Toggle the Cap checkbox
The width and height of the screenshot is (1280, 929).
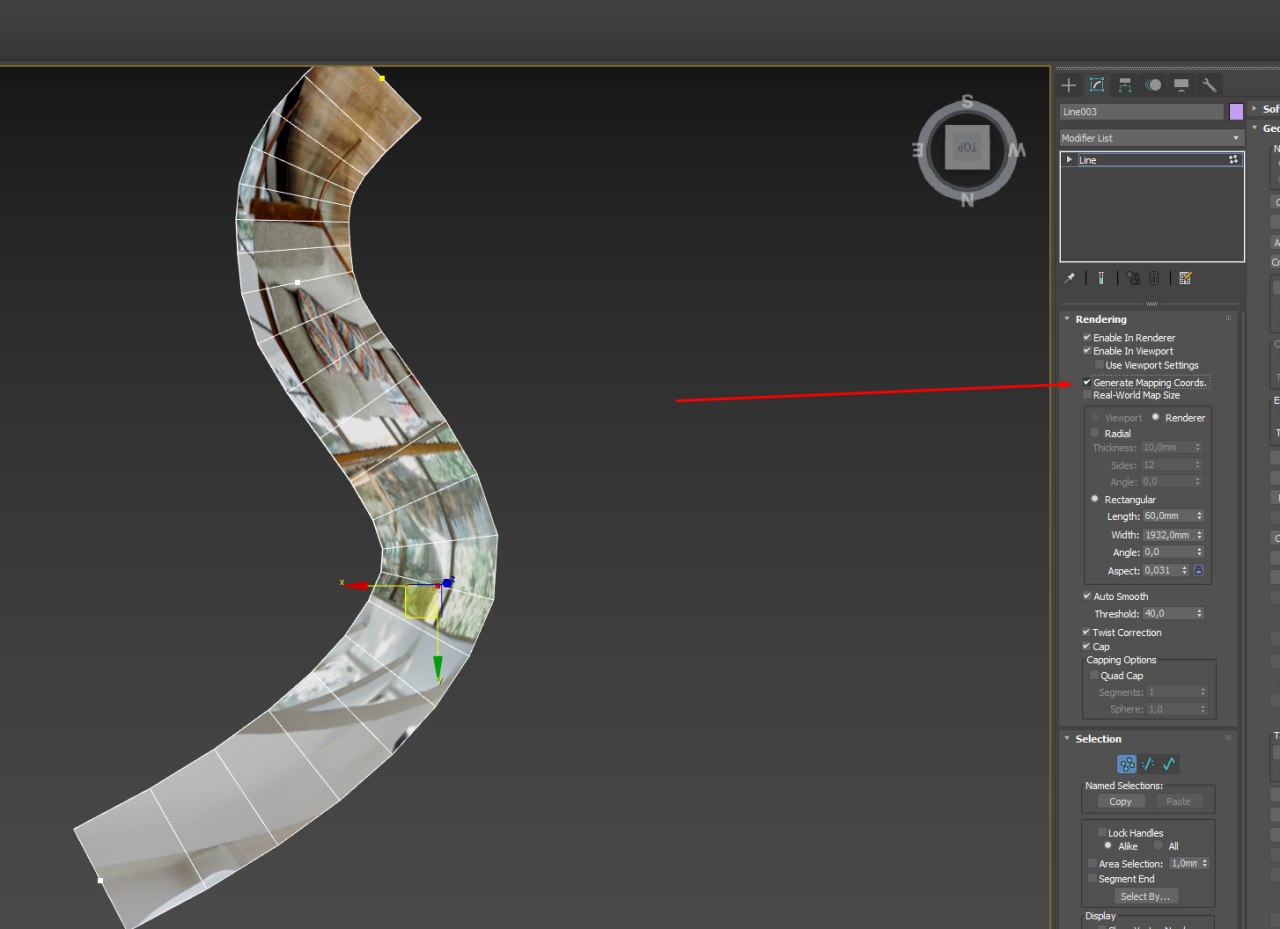coord(1087,646)
